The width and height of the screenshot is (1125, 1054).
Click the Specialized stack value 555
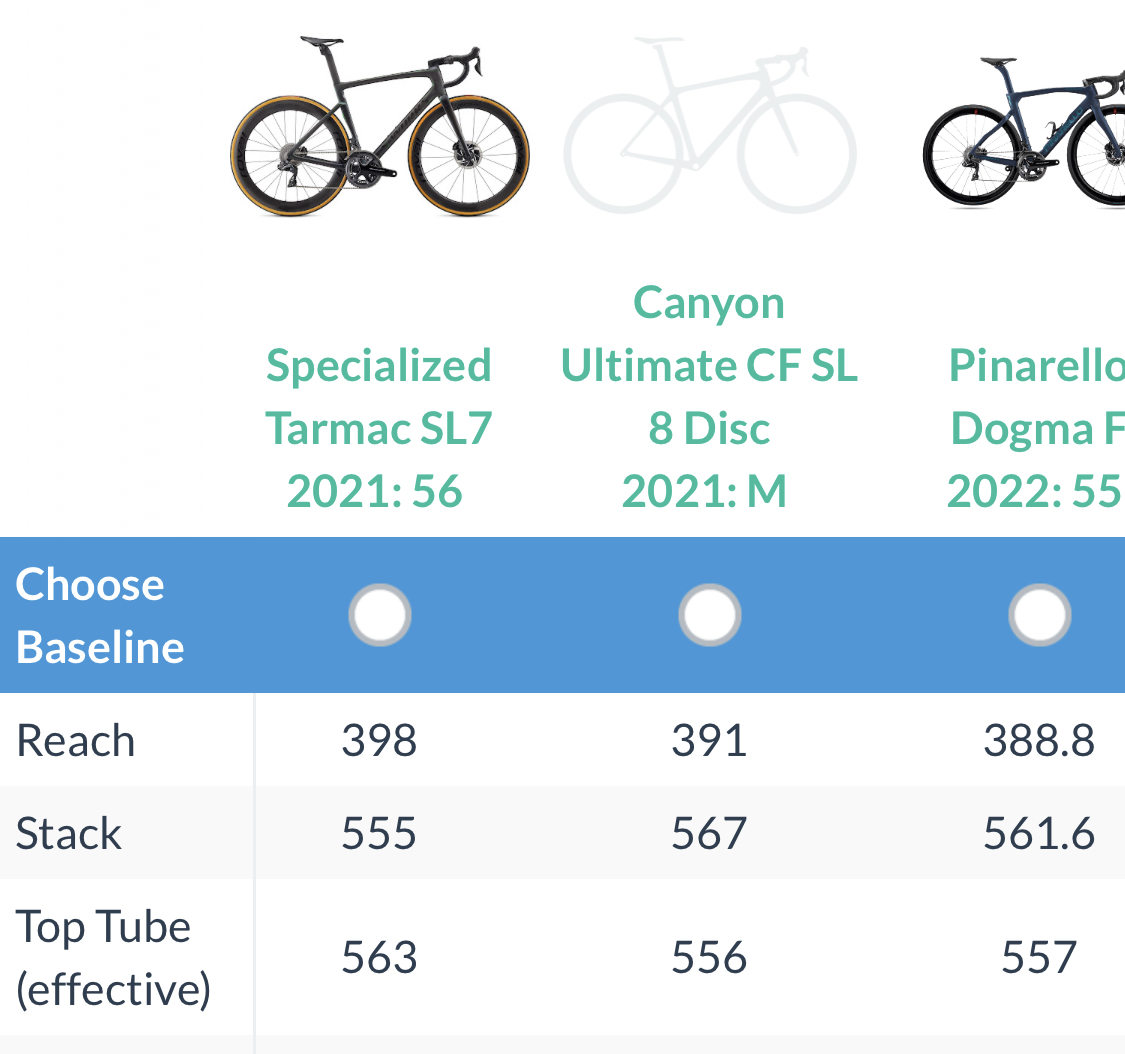click(x=379, y=834)
